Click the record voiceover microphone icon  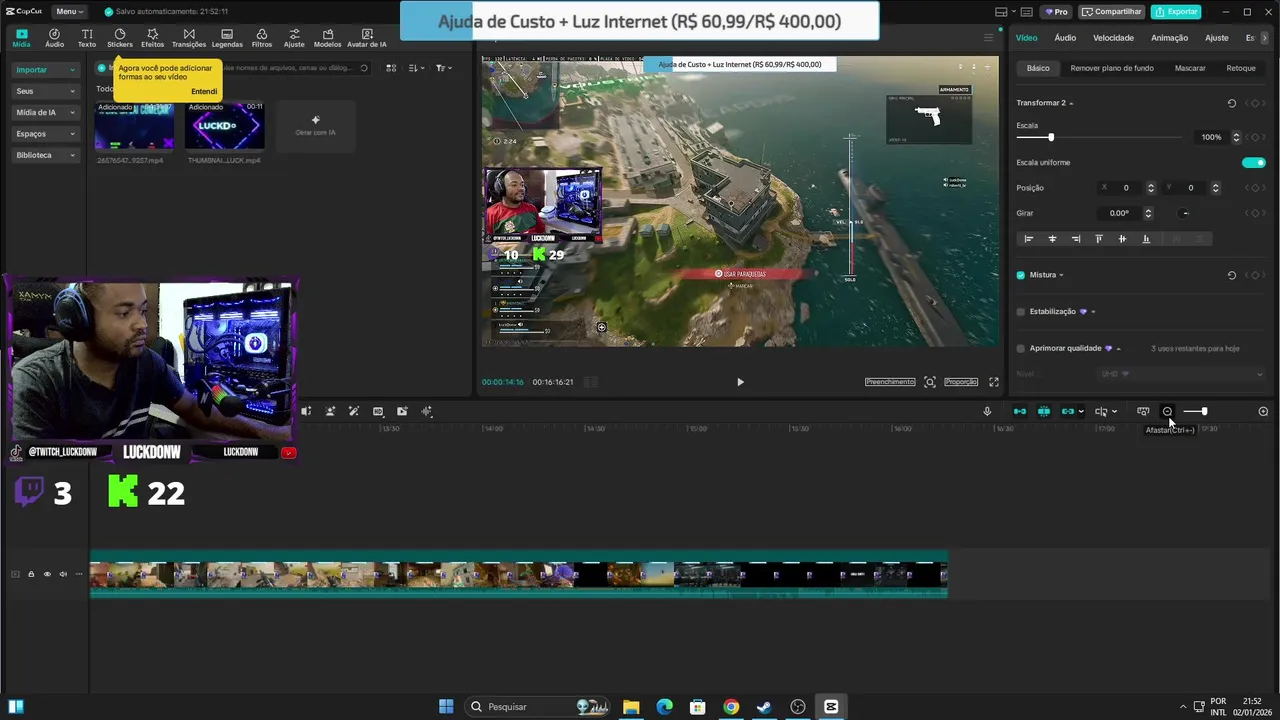(987, 411)
